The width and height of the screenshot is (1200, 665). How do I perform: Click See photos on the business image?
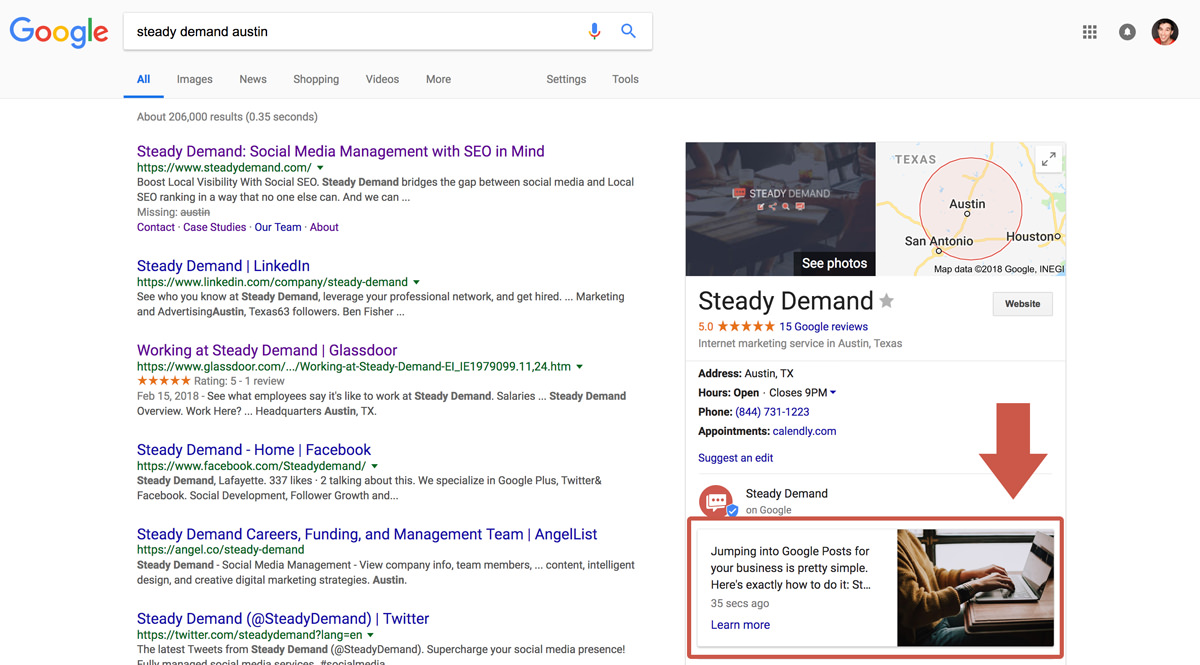834,263
